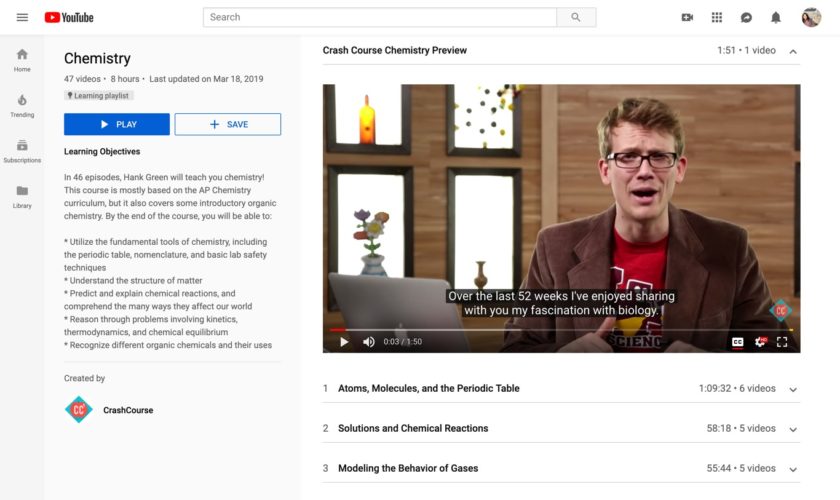Save the Chemistry playlist
Image resolution: width=840 pixels, height=500 pixels.
[227, 124]
